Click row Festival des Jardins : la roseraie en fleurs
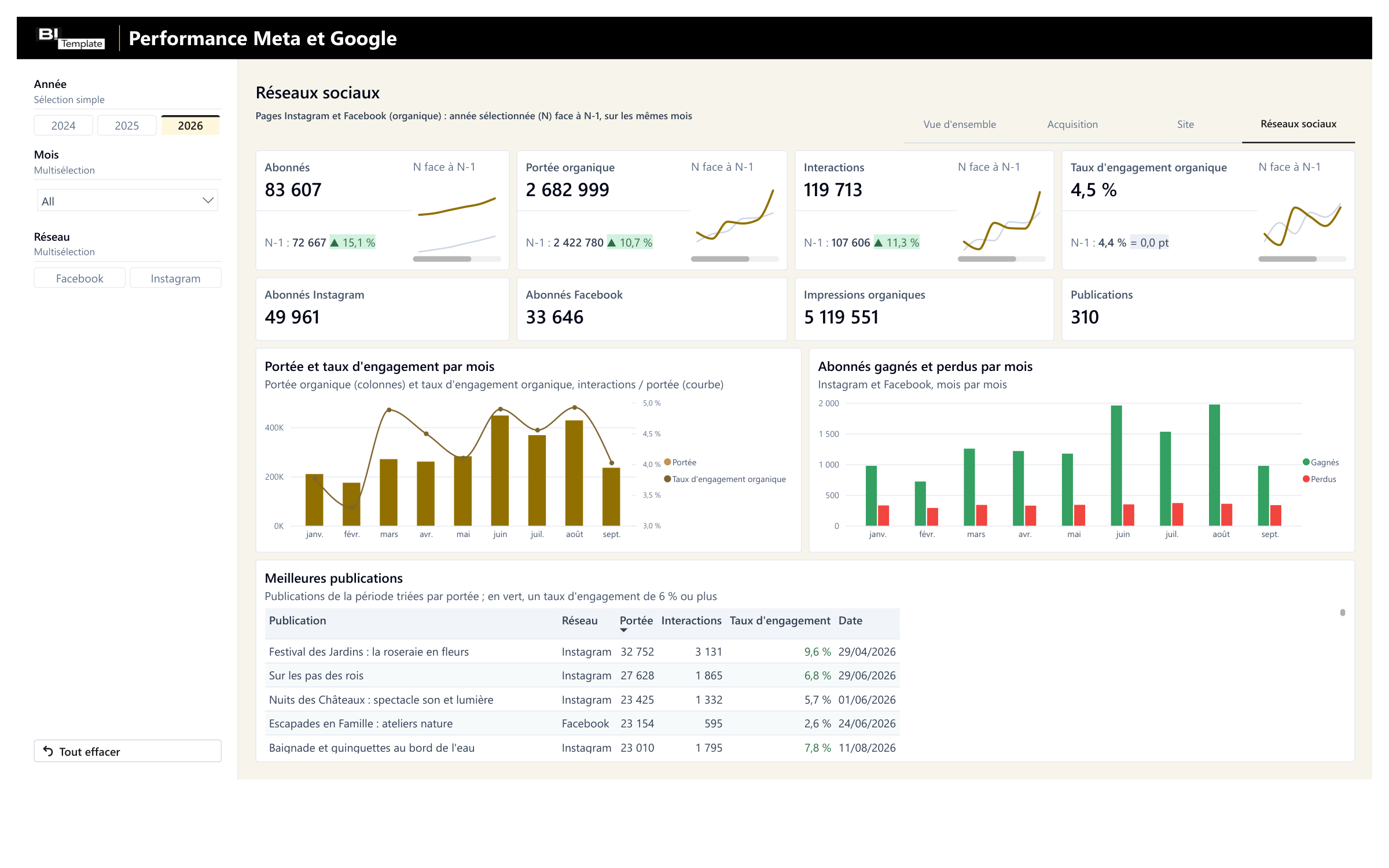1389x868 pixels. tap(582, 652)
